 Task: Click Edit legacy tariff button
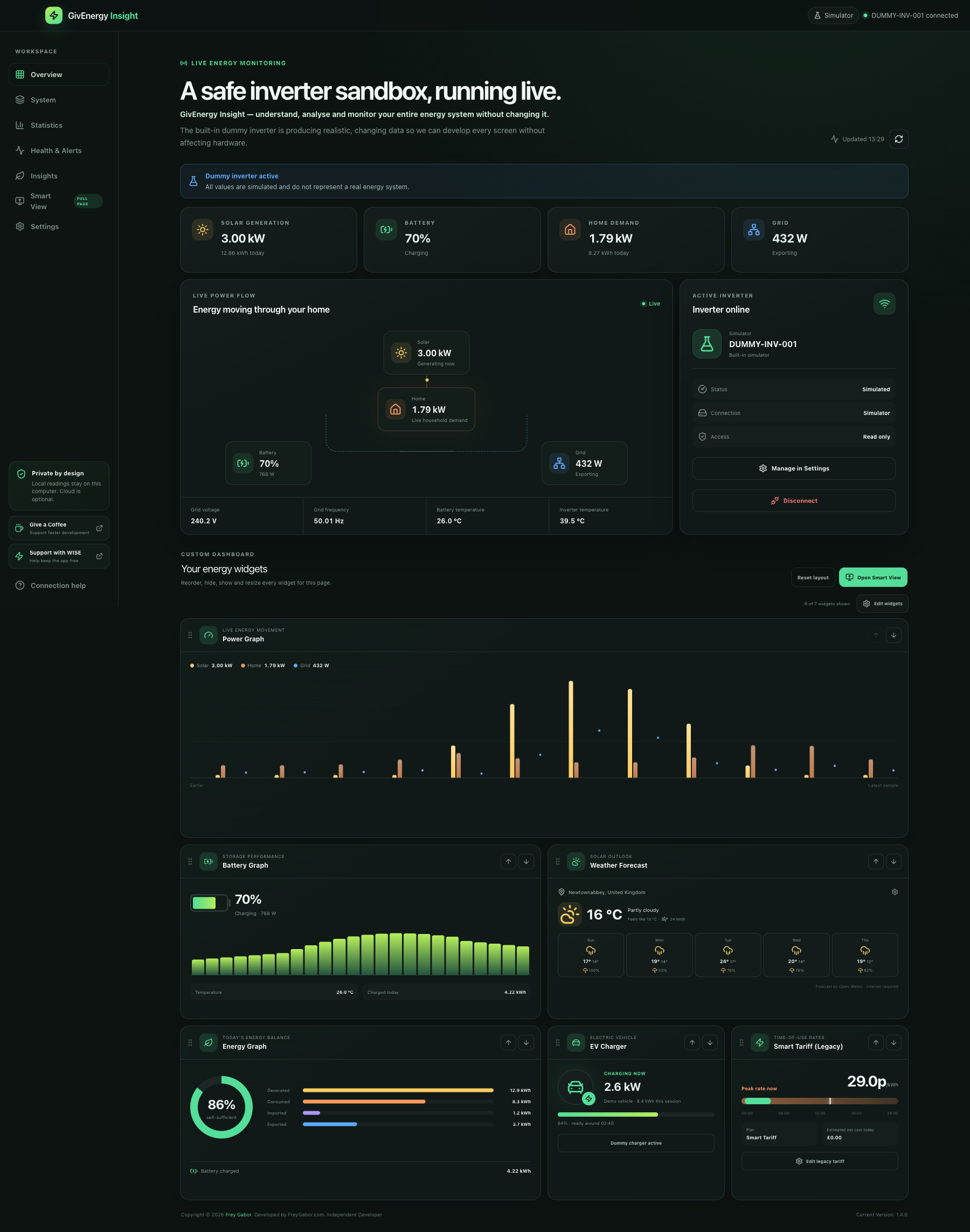click(x=820, y=1161)
